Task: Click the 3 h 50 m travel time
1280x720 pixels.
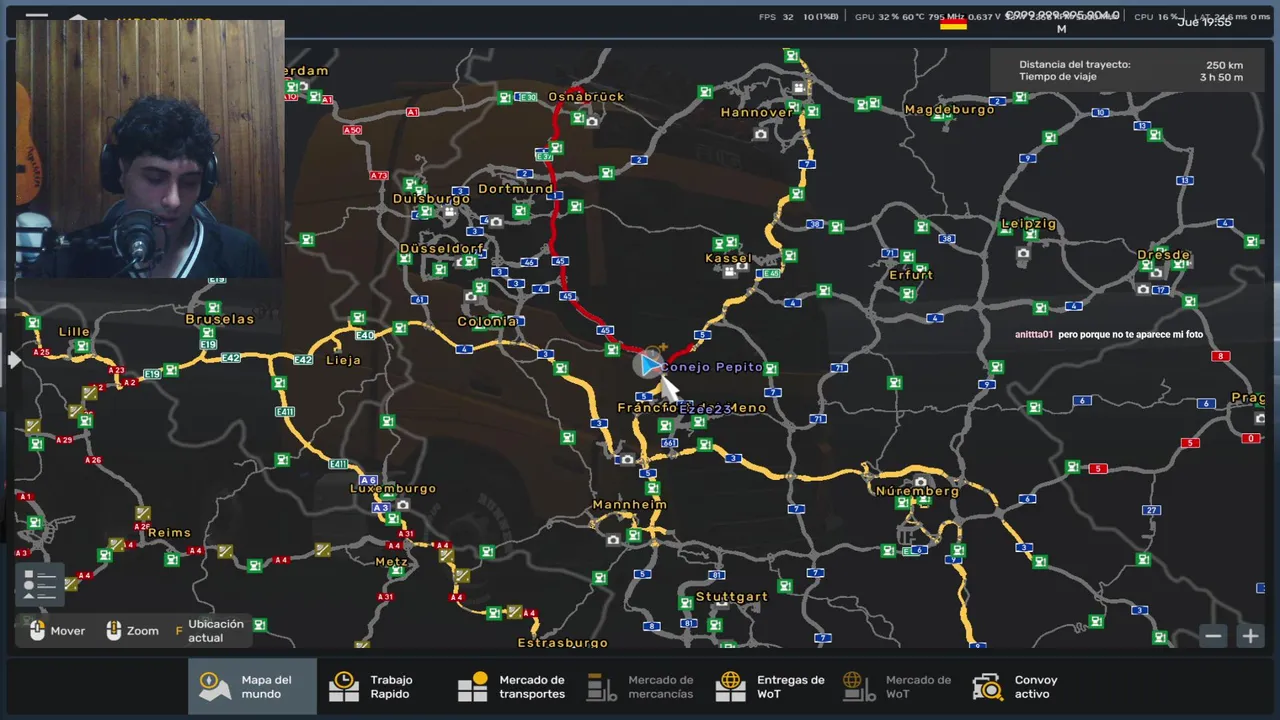Action: coord(1221,77)
